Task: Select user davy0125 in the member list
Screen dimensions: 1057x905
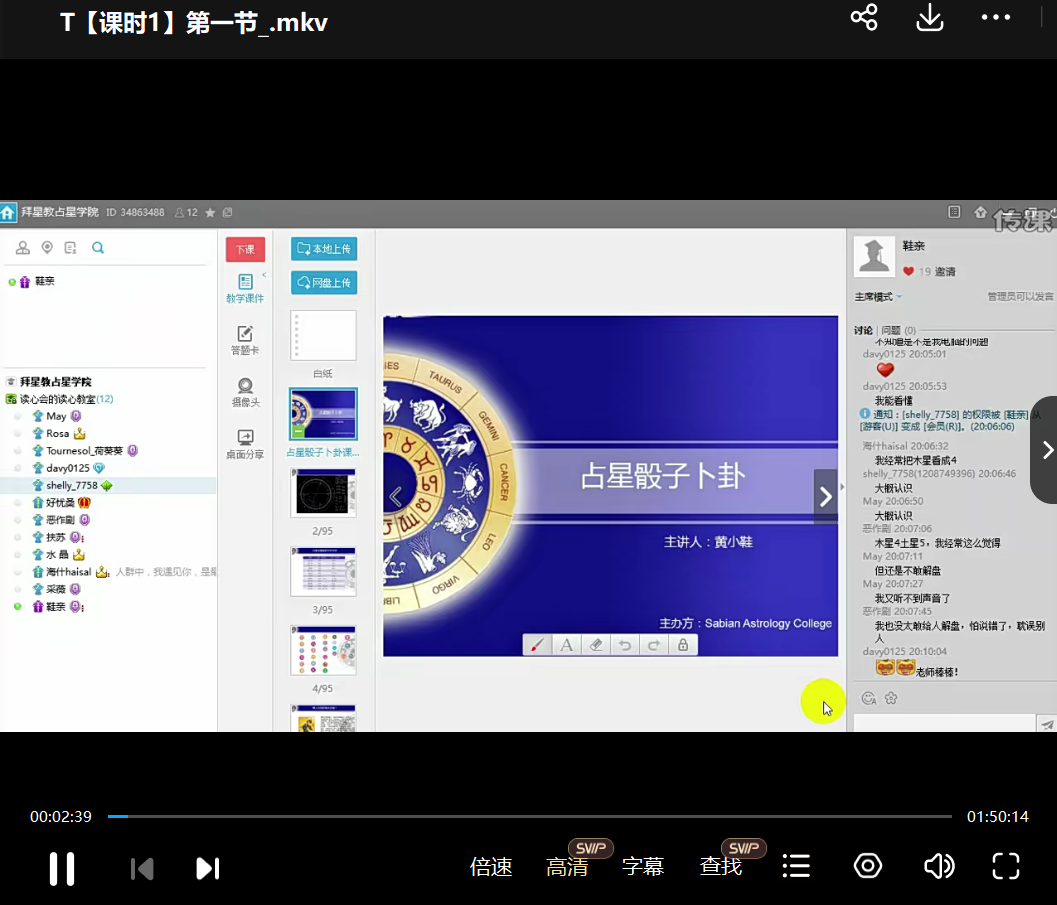Action: pos(68,468)
